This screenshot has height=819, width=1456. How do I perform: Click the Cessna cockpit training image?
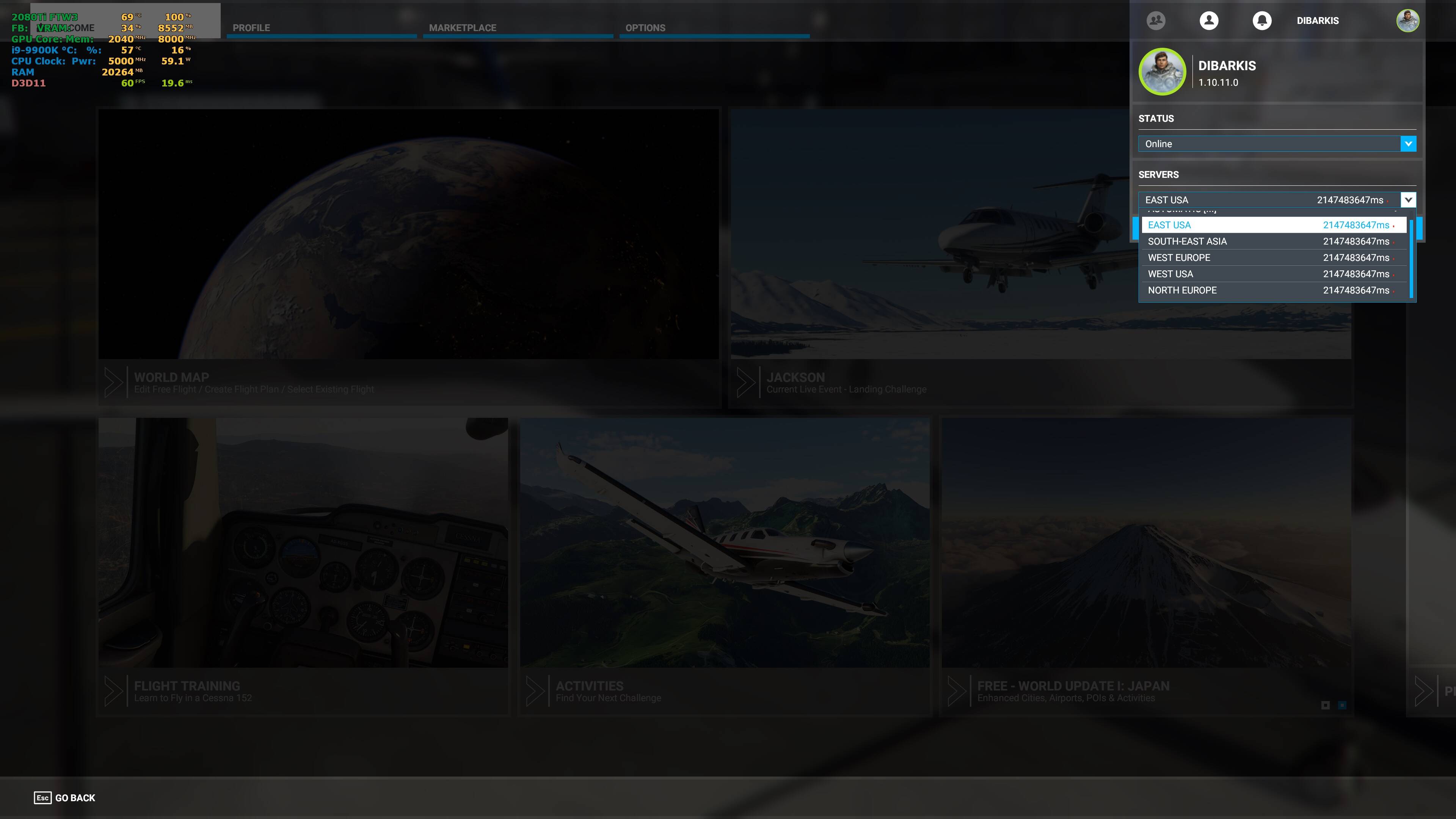(303, 543)
